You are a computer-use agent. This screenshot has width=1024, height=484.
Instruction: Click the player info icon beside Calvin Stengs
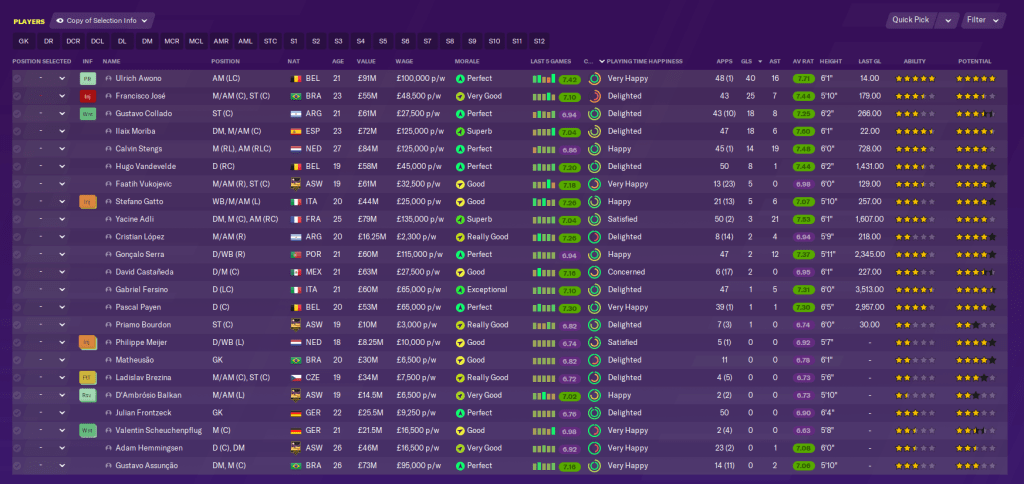tap(108, 149)
